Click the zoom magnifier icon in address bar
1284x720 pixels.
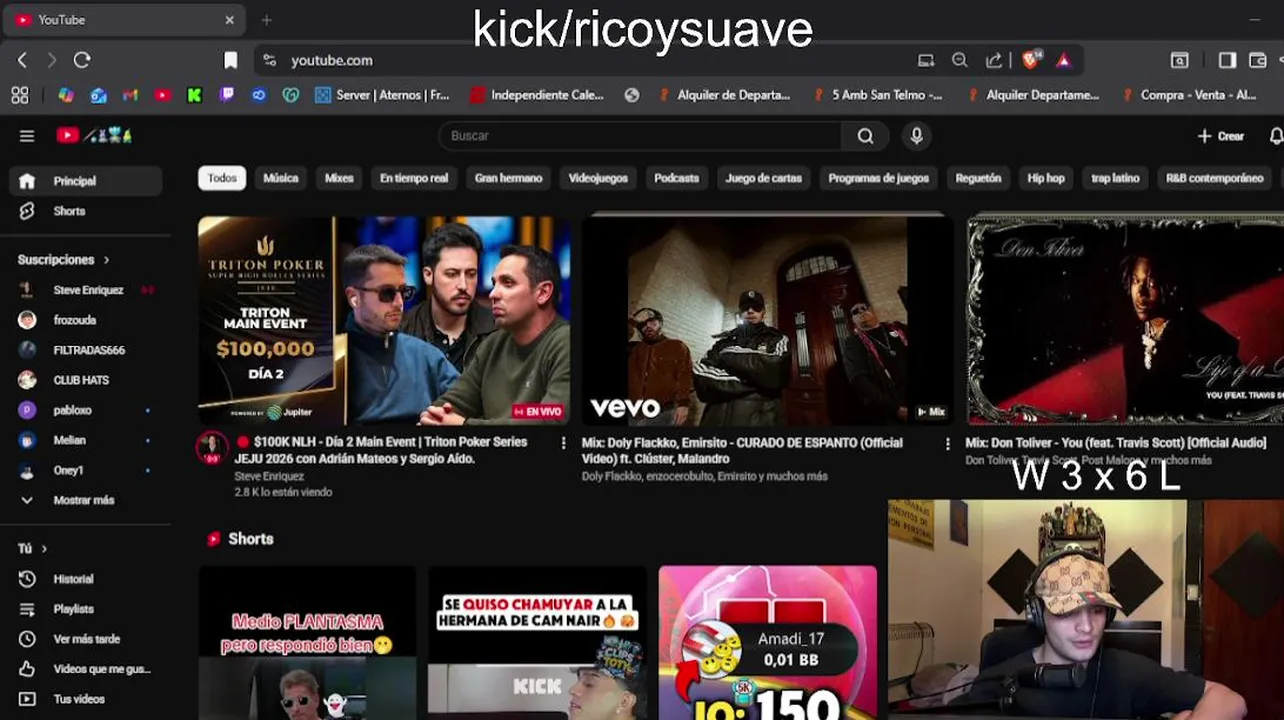pos(960,60)
